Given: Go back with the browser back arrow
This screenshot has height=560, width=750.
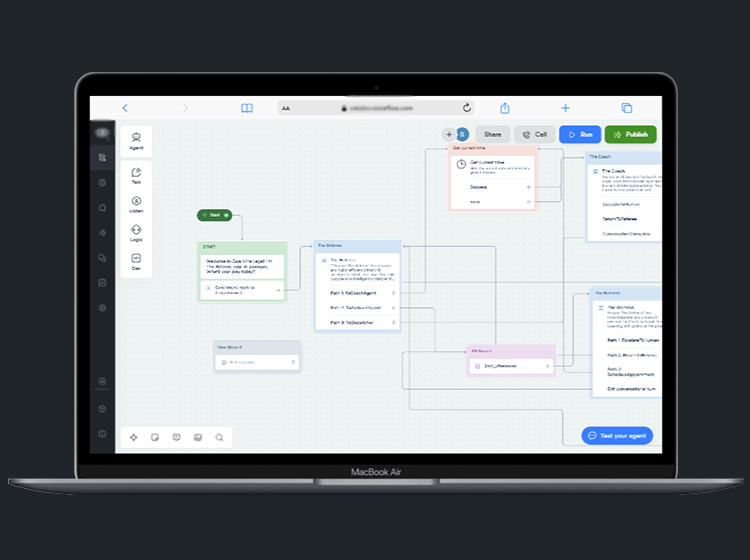Looking at the screenshot, I should pos(125,108).
